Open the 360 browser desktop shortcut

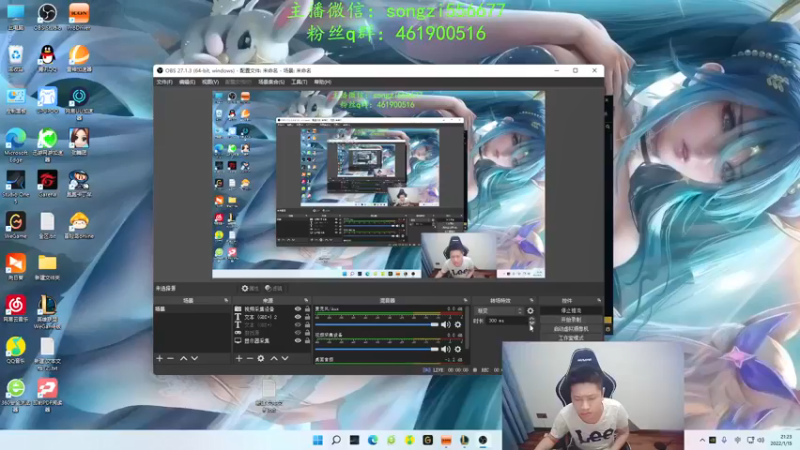pyautogui.click(x=16, y=395)
